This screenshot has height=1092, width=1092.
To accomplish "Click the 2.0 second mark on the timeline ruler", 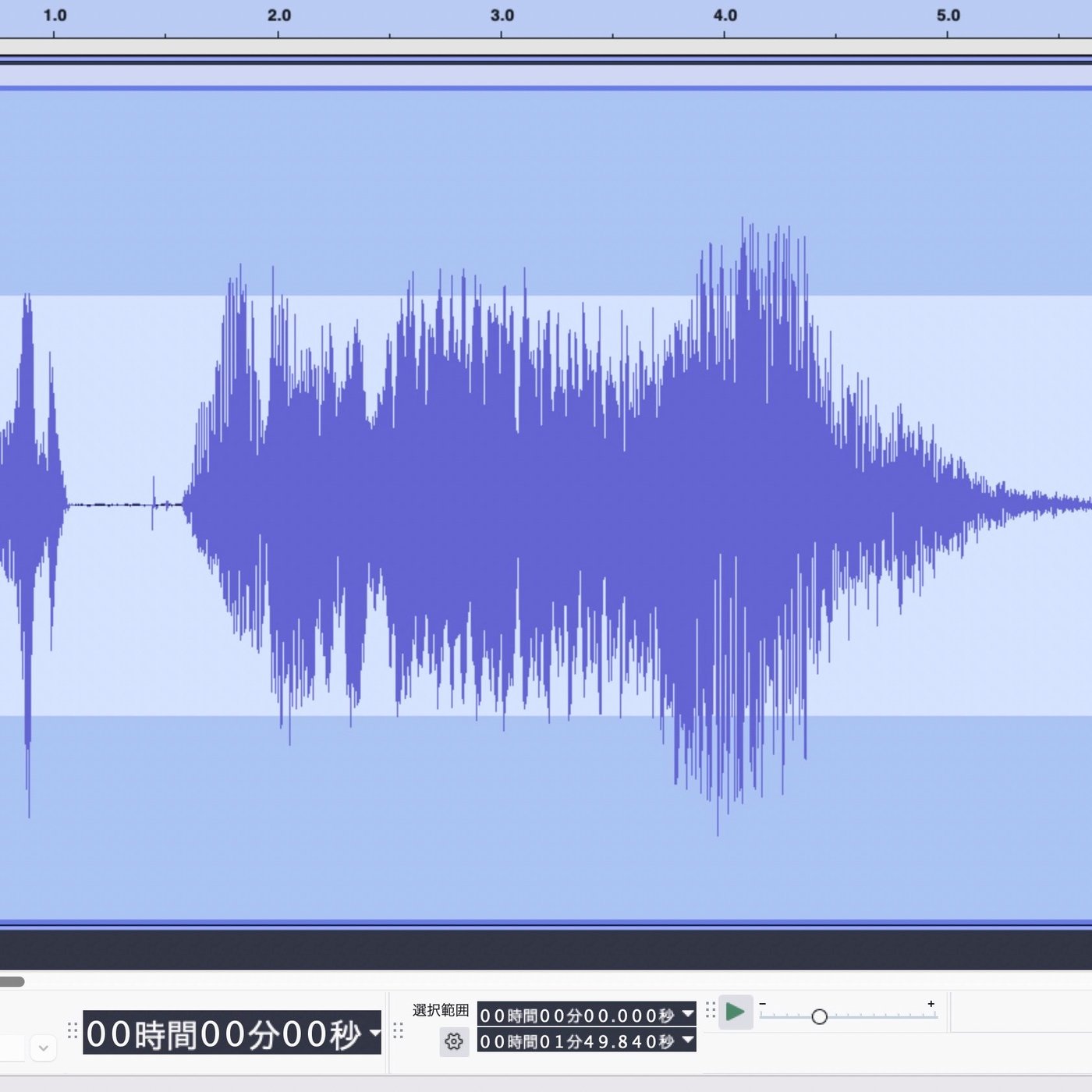I will pyautogui.click(x=278, y=25).
